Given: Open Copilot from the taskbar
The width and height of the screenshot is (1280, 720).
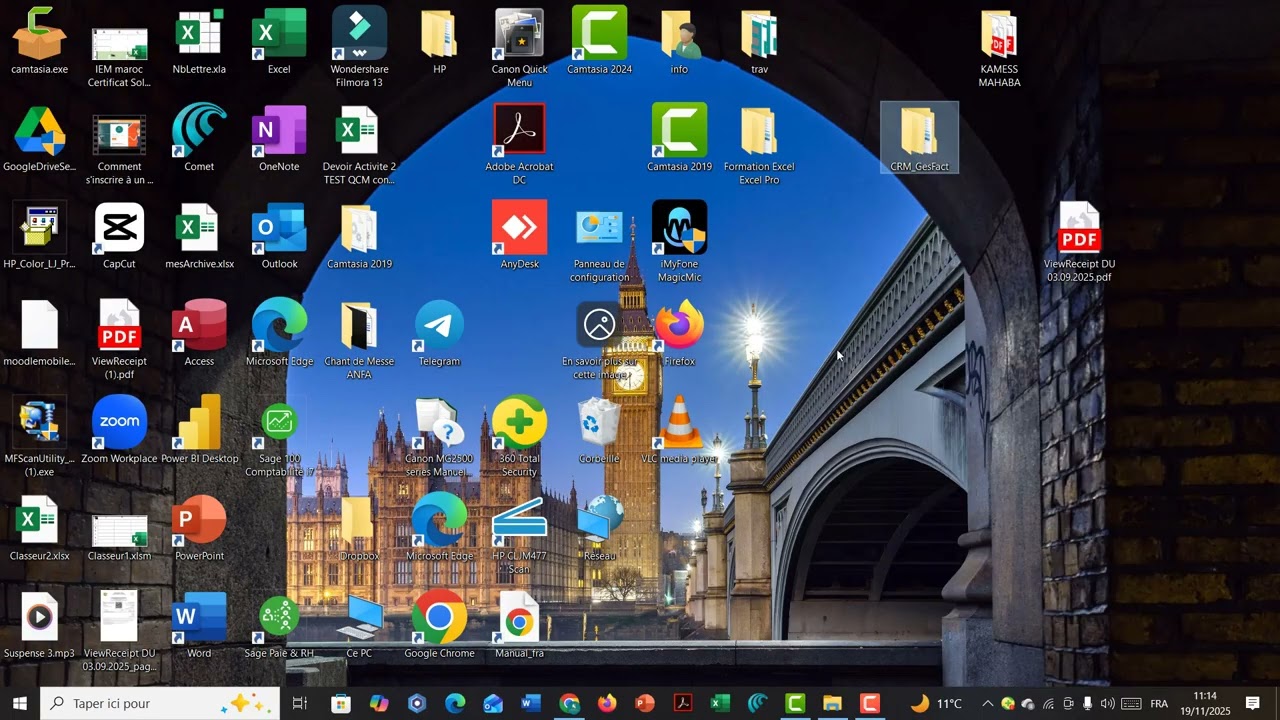Looking at the screenshot, I should 379,704.
